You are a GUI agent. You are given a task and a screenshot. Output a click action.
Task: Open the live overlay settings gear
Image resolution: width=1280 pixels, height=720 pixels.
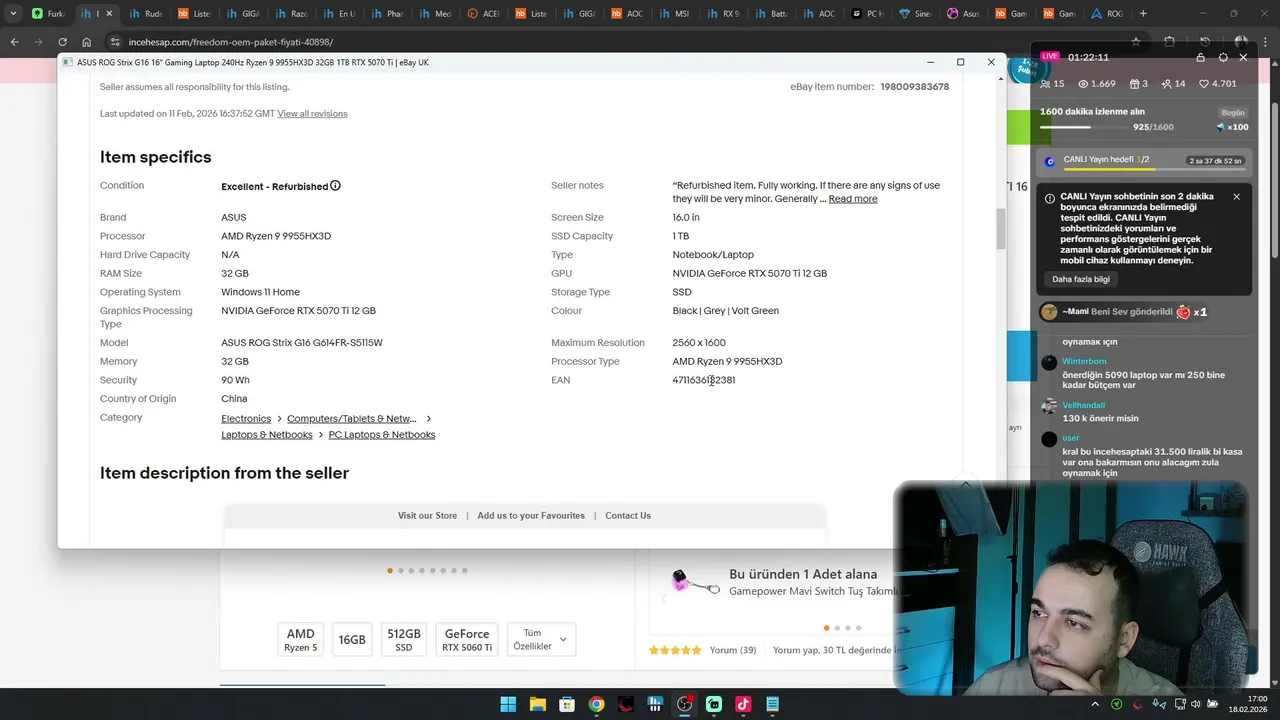coord(1223,57)
